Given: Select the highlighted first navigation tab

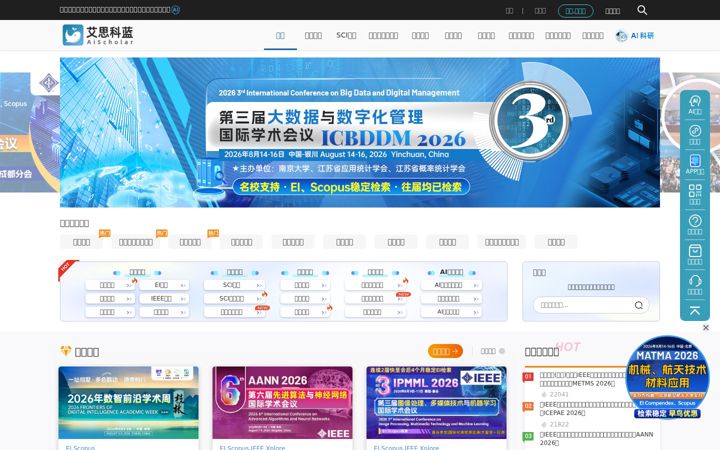Looking at the screenshot, I should [x=280, y=35].
